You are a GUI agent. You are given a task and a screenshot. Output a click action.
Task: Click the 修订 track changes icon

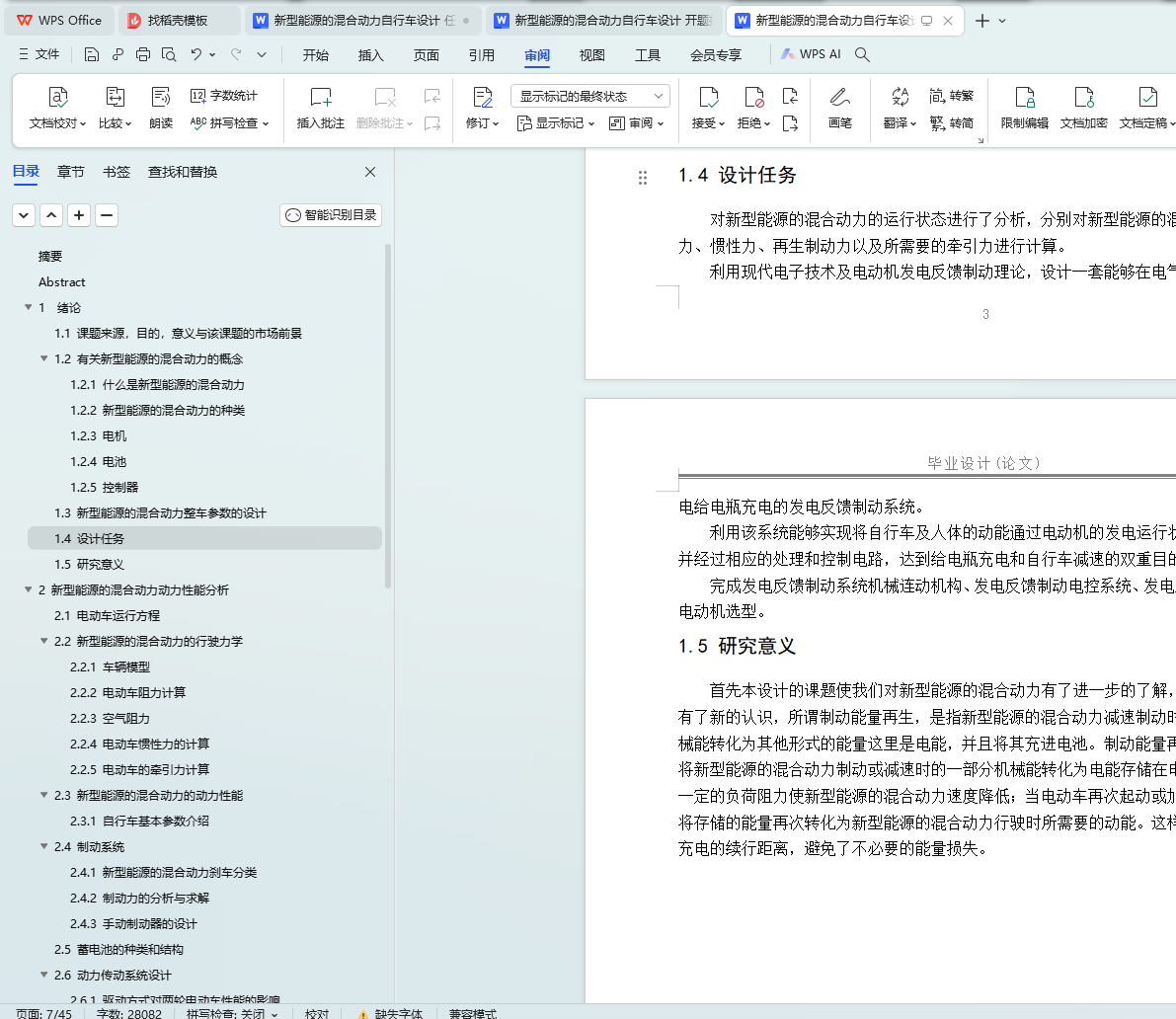pyautogui.click(x=482, y=98)
